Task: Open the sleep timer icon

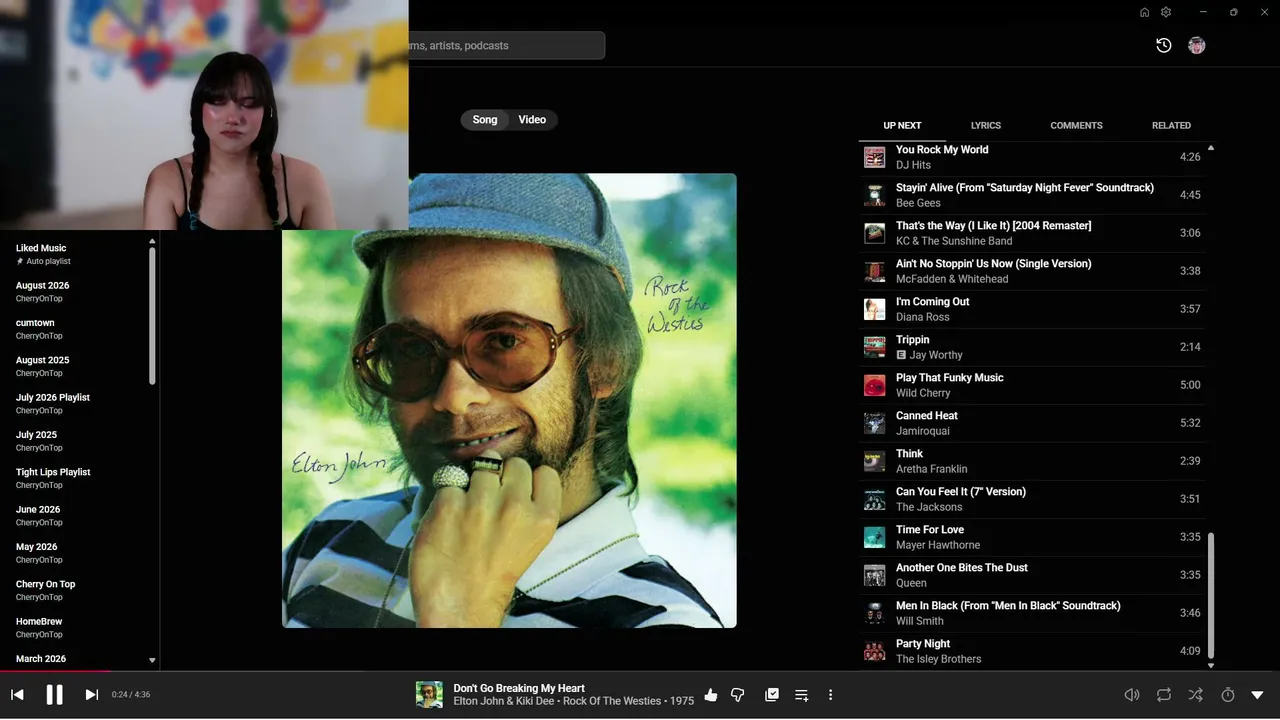Action: 1228,695
